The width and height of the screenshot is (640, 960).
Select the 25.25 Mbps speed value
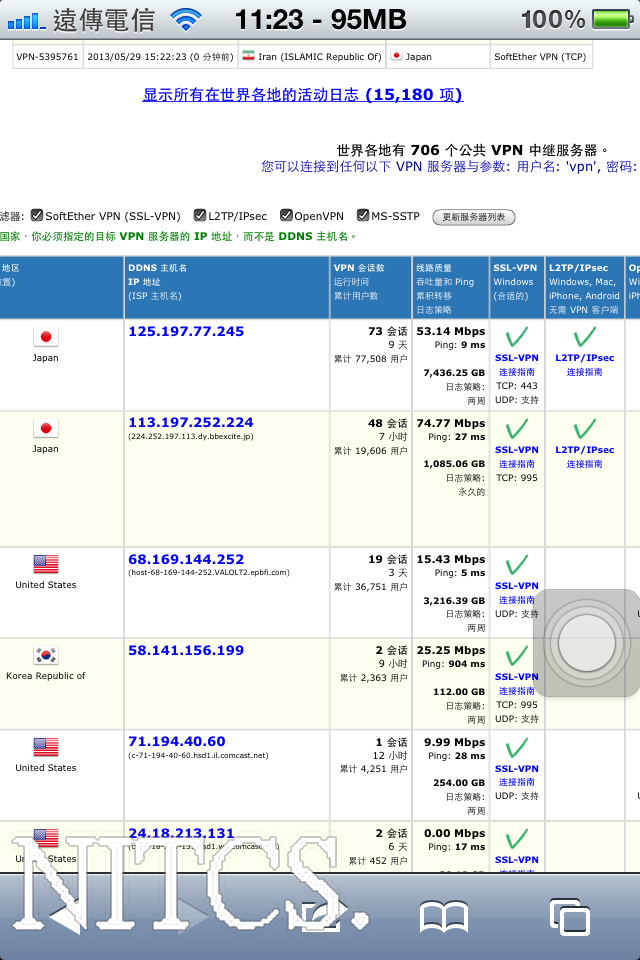click(x=451, y=650)
